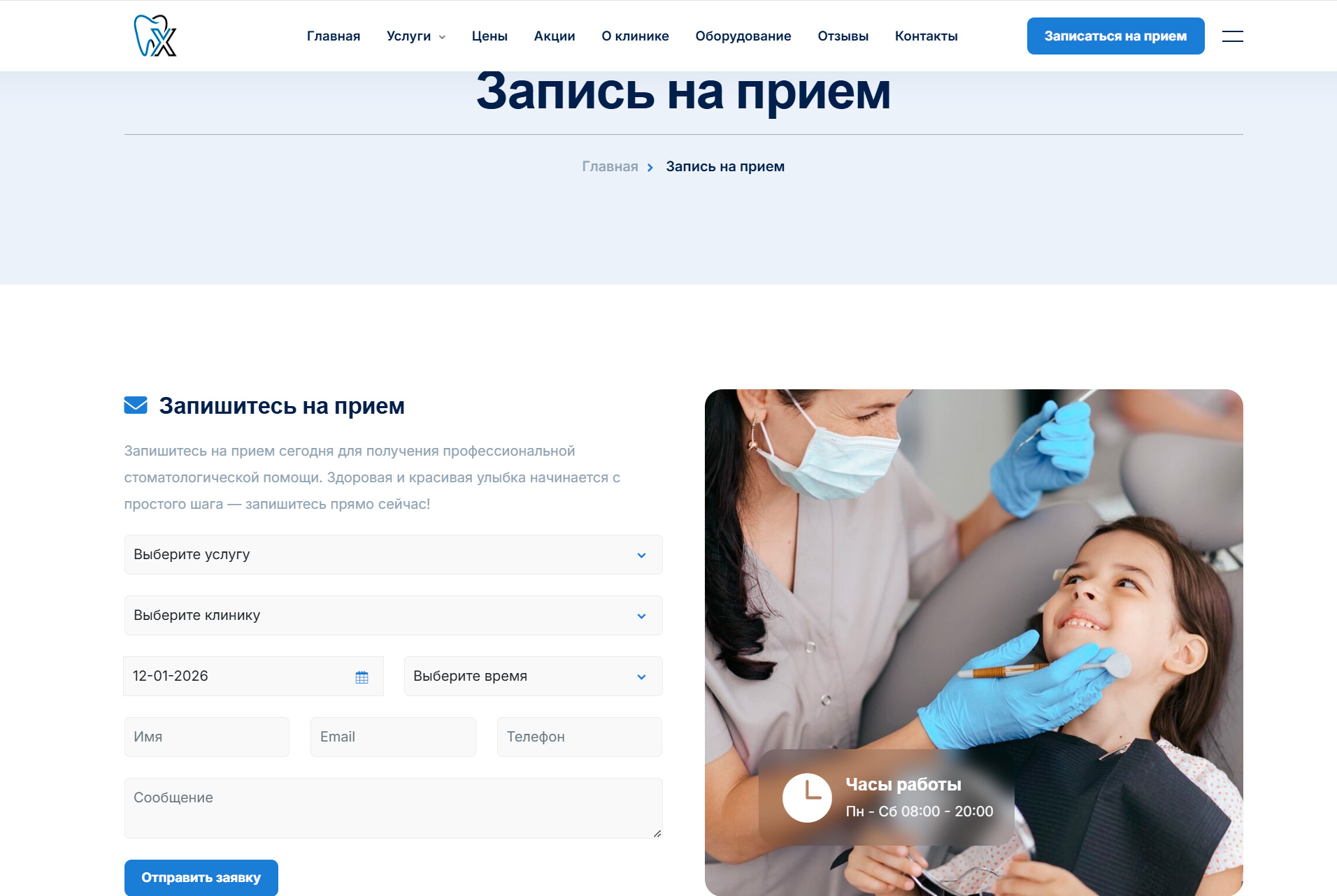The image size is (1337, 896).
Task: Click into the Имя input field
Action: point(207,737)
